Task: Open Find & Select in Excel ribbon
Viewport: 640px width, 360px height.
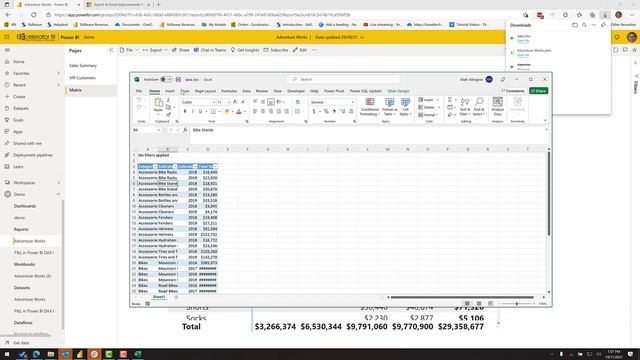Action: (479, 107)
